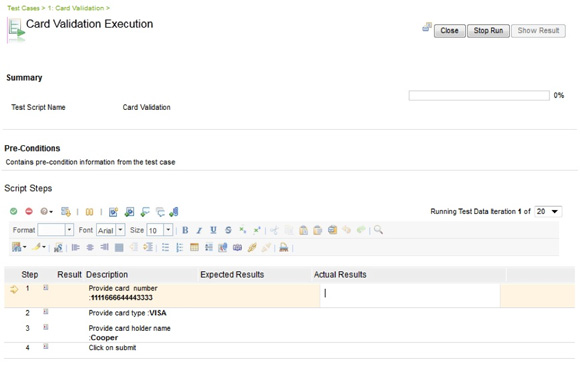580x372 pixels.
Task: Click the remove format icon
Action: 58,247
